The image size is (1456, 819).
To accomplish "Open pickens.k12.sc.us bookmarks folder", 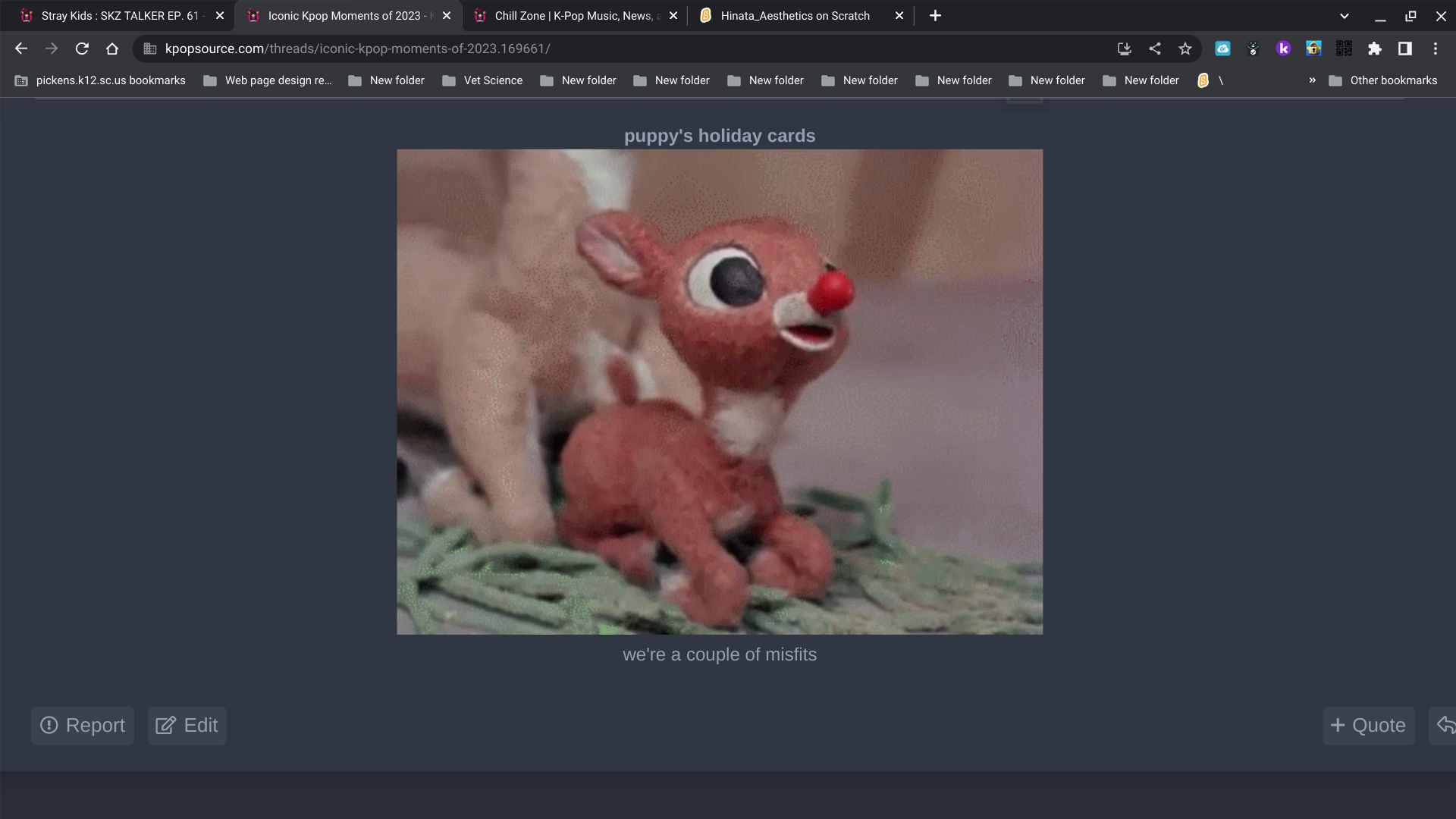I will [100, 80].
